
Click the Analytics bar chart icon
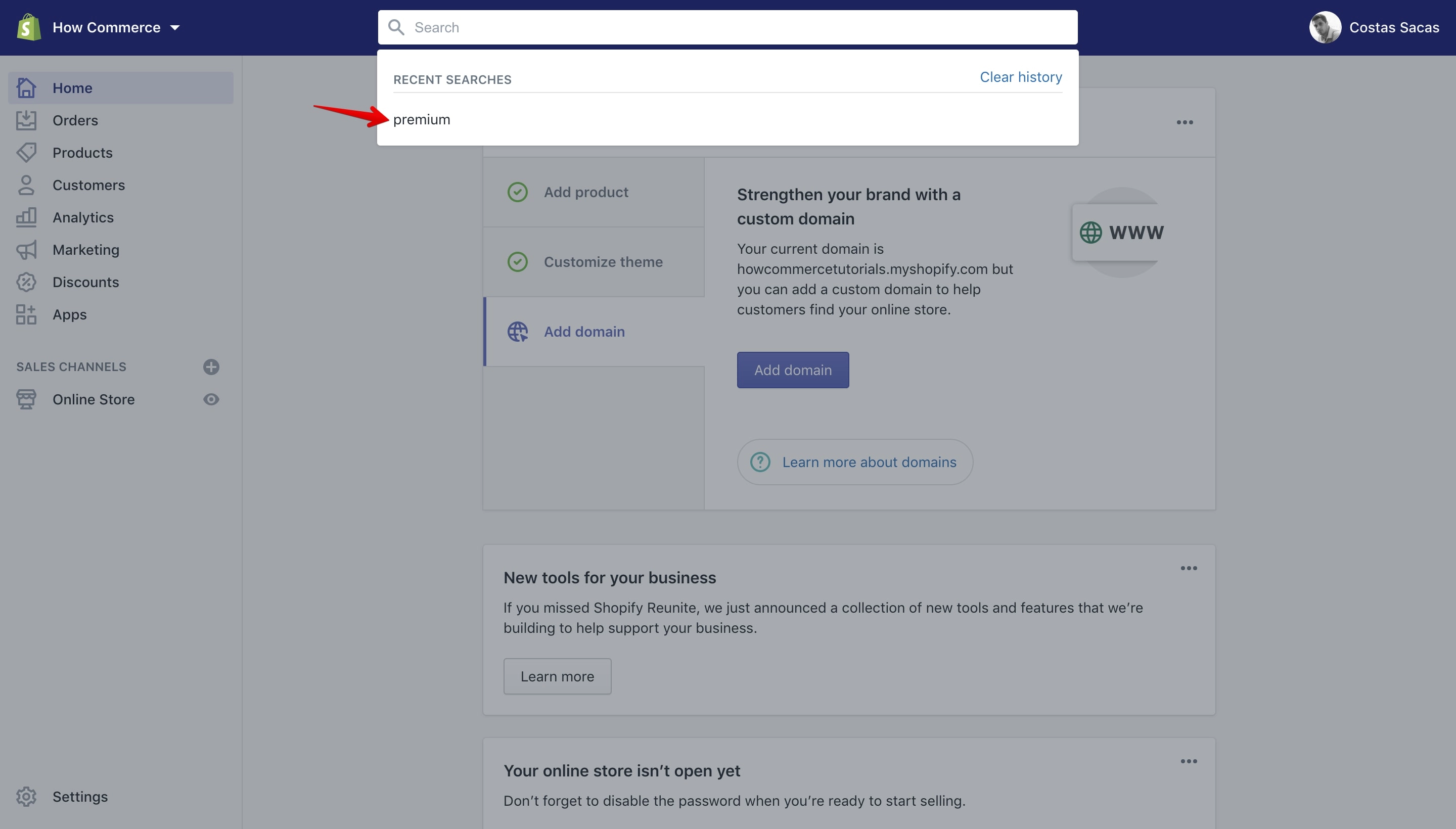(26, 217)
